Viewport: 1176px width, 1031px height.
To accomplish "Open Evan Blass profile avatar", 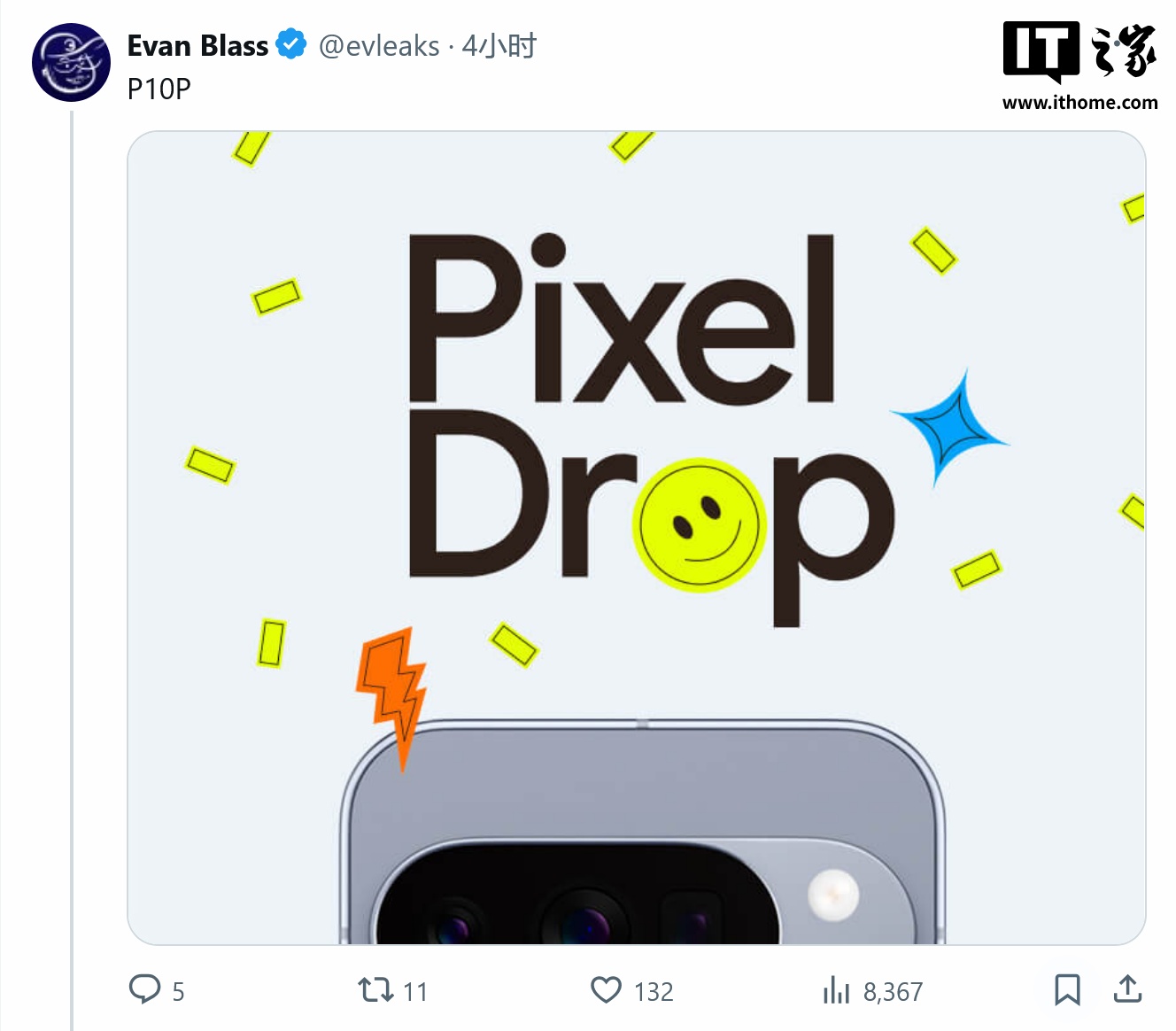I will (x=71, y=62).
